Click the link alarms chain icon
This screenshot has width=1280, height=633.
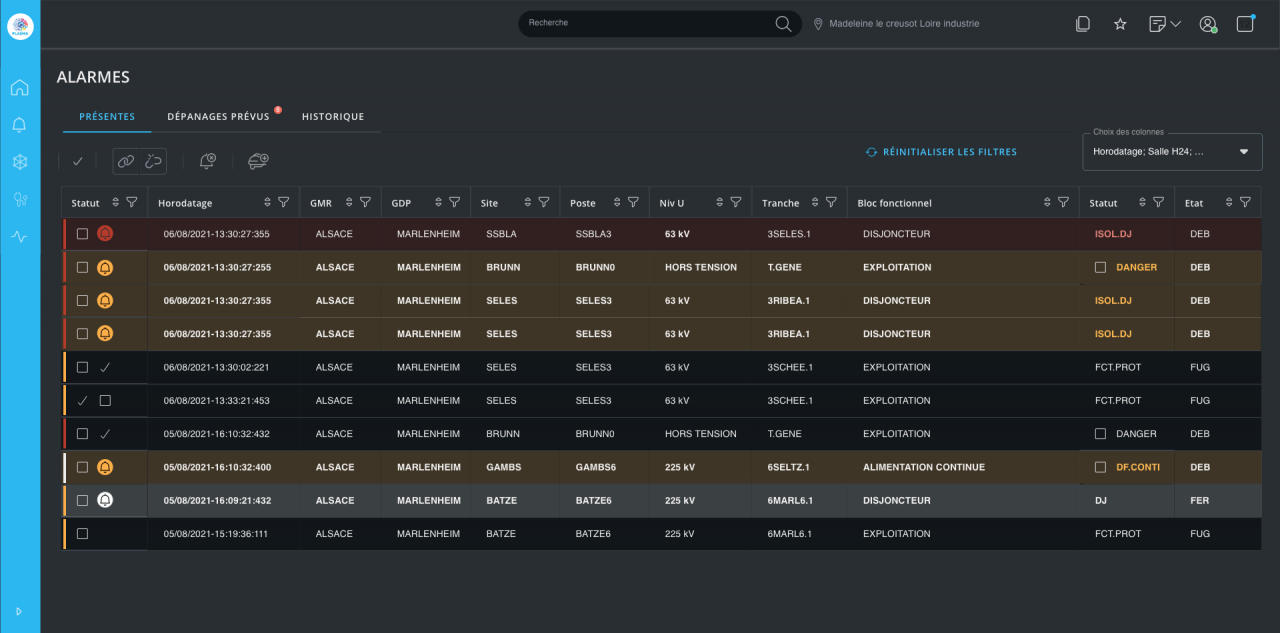[125, 161]
